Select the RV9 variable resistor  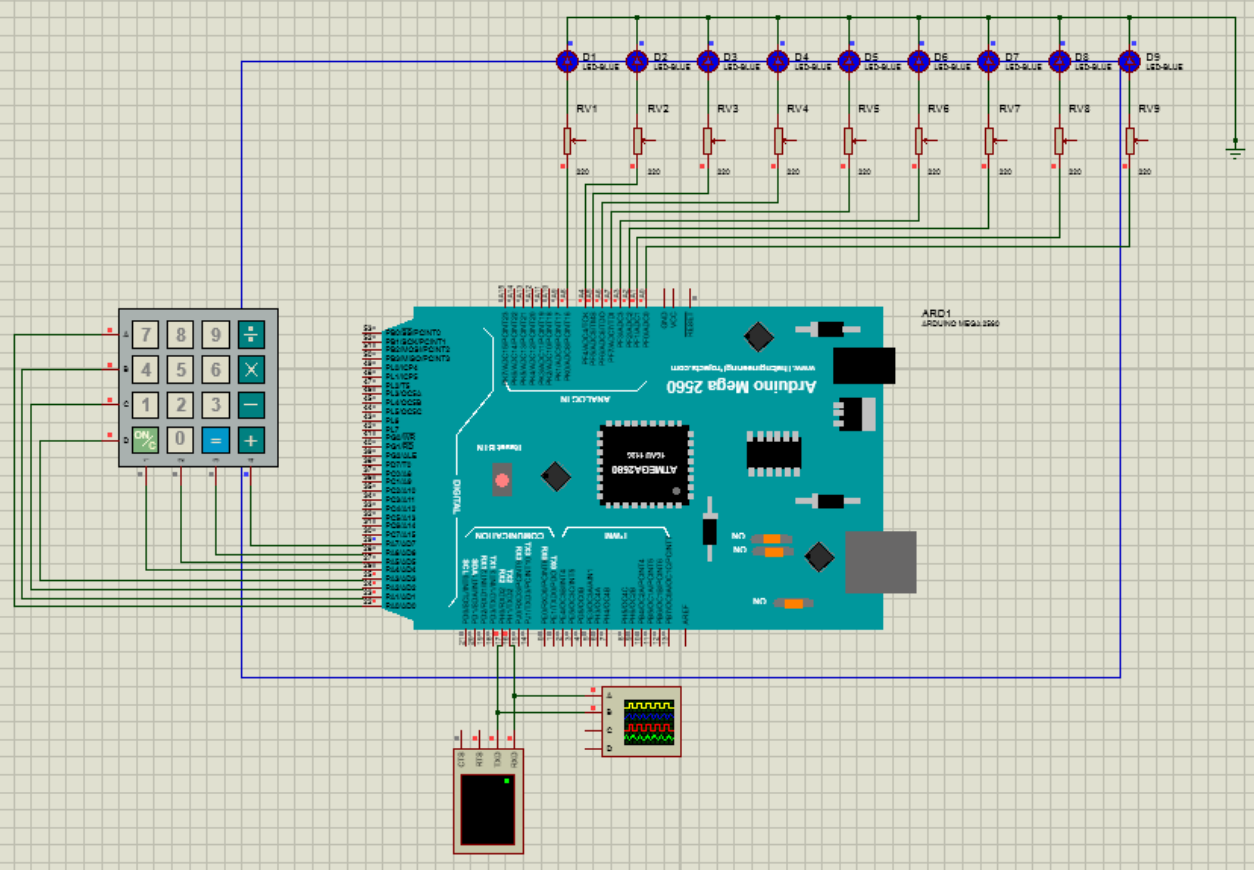1131,141
